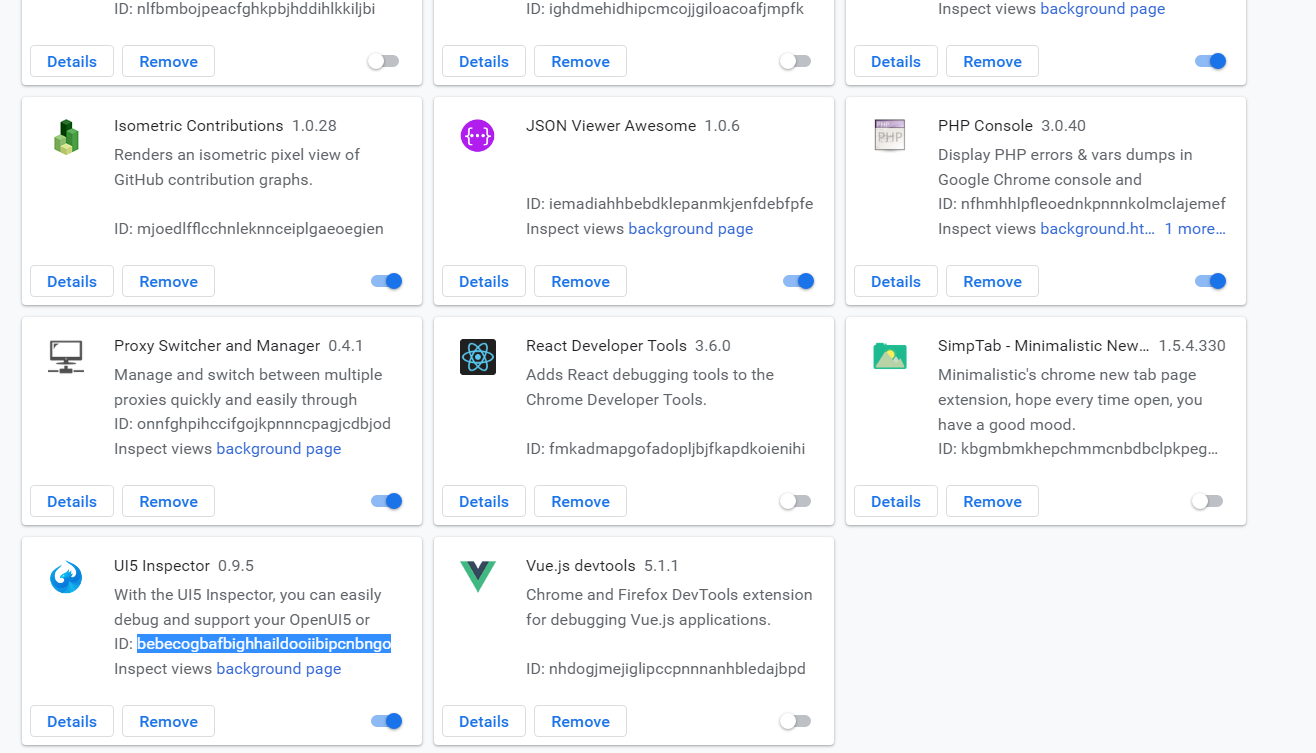Enable the SimpTab extension toggle
The image size is (1316, 753).
pos(1207,501)
